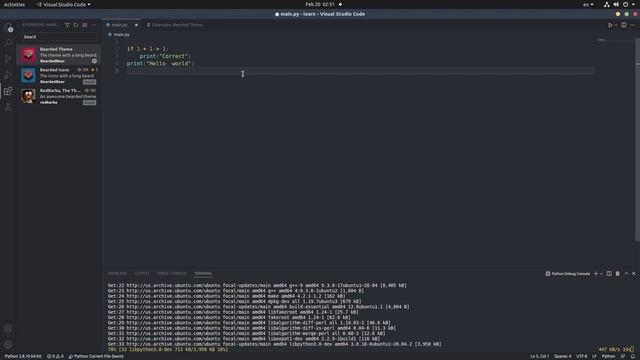Open the run button dropdown arrow
The width and height of the screenshot is (640, 360).
click(616, 25)
